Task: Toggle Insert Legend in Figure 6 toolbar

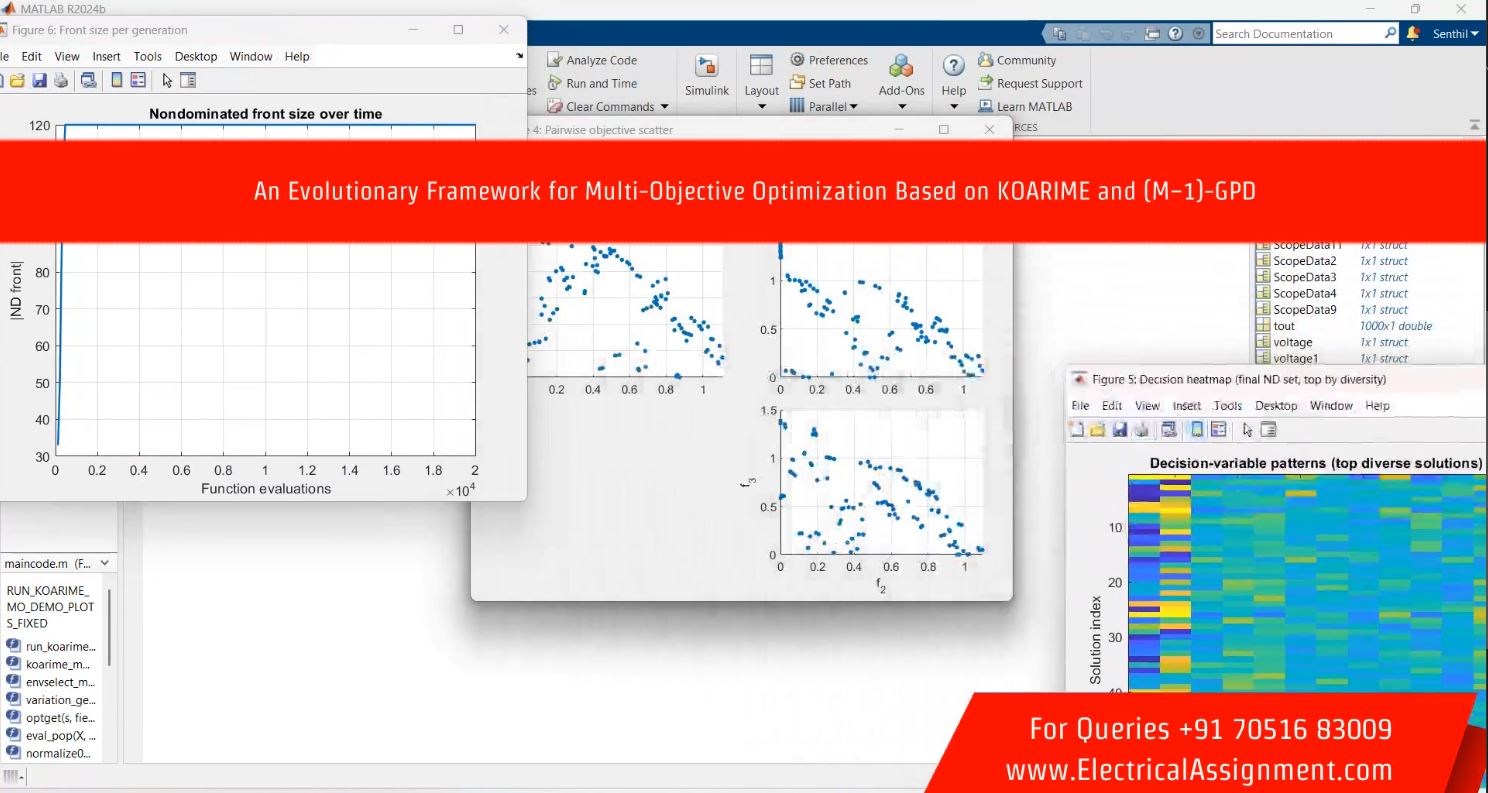Action: [x=138, y=81]
